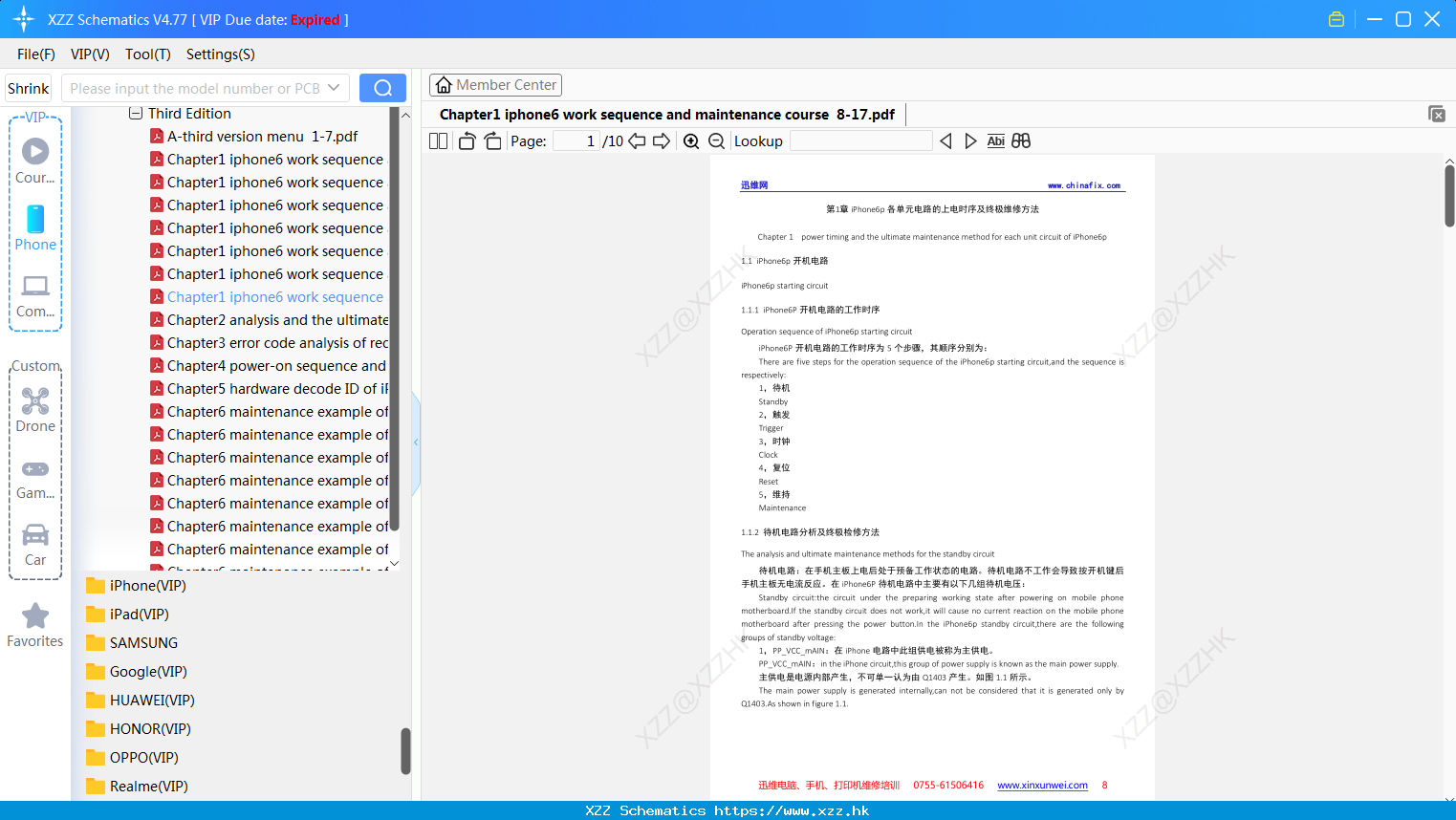Collapse the Third Edition tree node

[x=136, y=113]
